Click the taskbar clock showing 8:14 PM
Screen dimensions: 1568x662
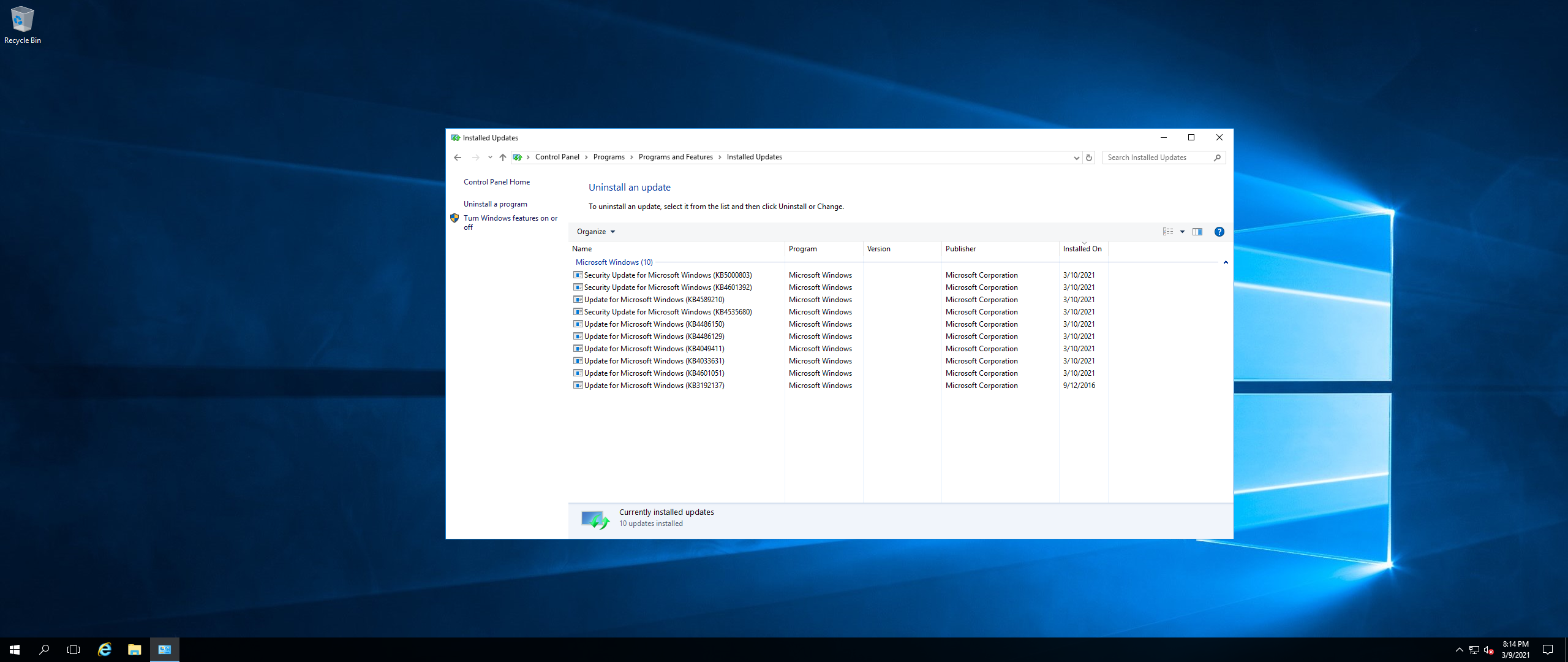(x=1515, y=650)
